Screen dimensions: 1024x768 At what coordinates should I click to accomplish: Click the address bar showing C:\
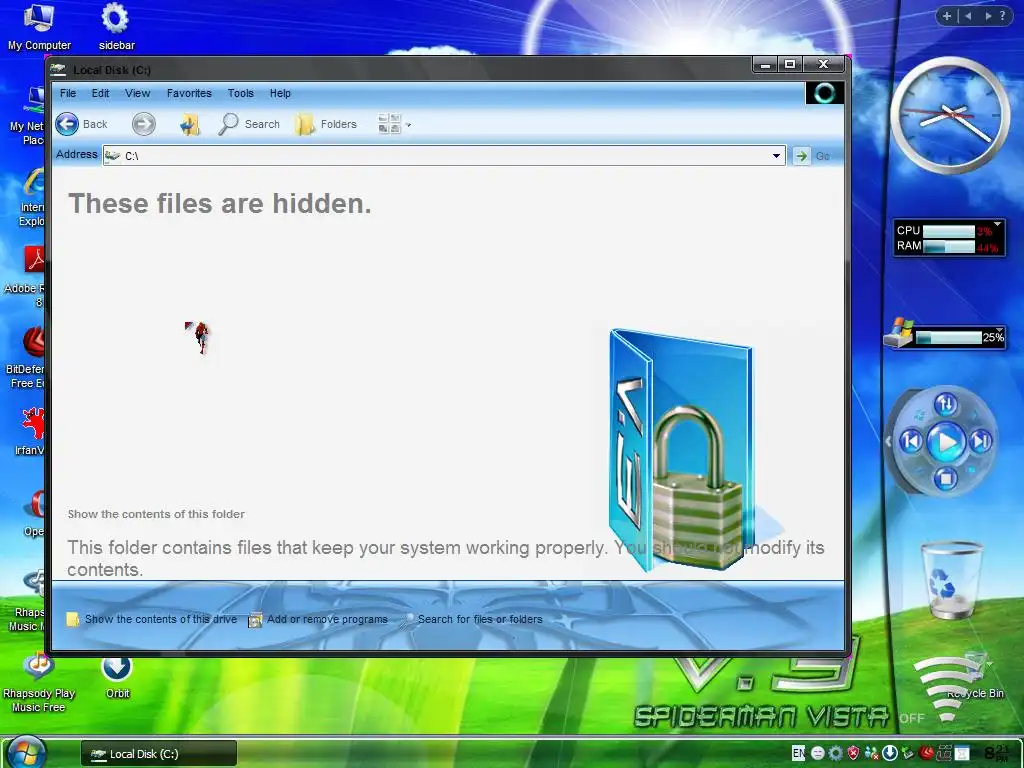pyautogui.click(x=444, y=155)
